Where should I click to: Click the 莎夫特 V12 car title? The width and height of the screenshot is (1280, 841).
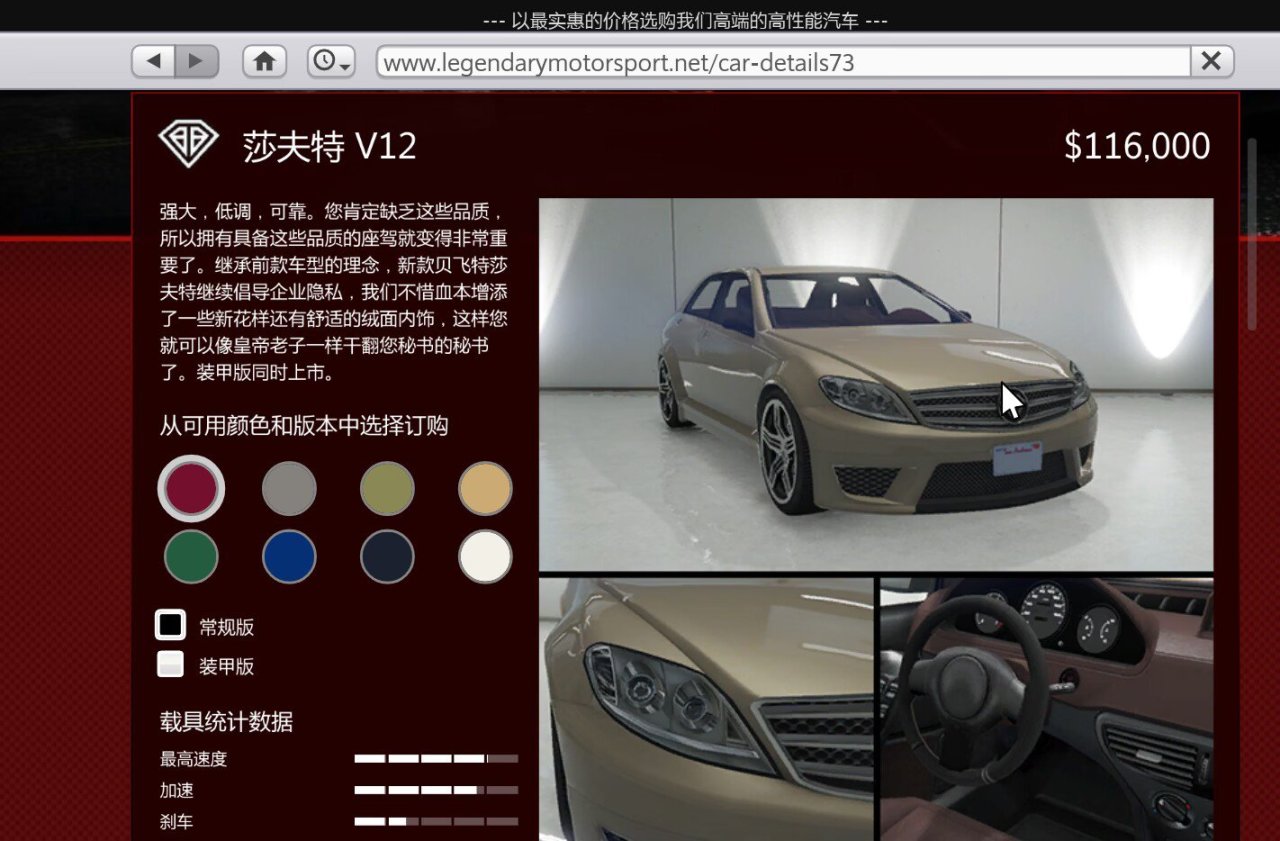[329, 146]
